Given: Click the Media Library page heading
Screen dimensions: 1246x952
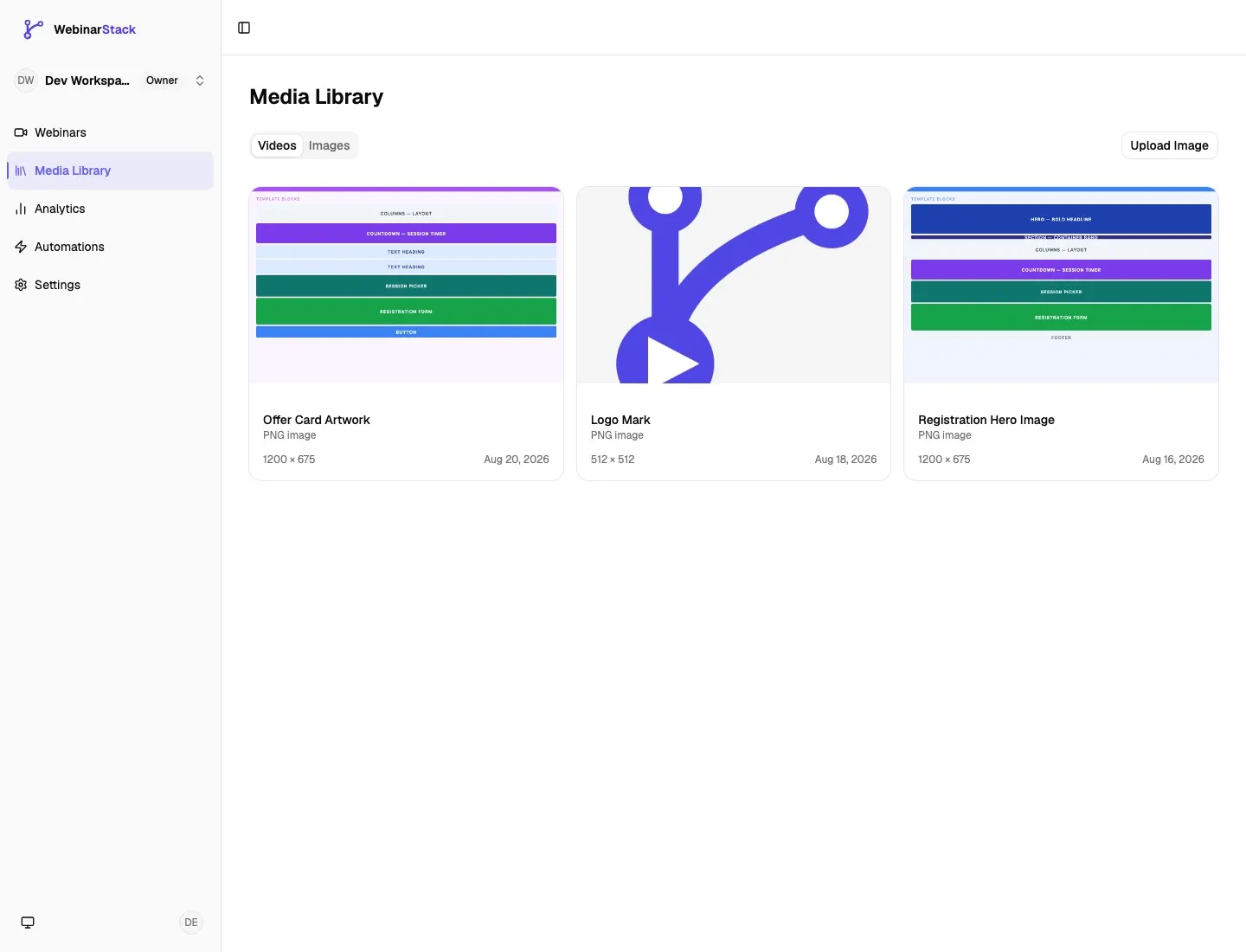Looking at the screenshot, I should [x=317, y=97].
